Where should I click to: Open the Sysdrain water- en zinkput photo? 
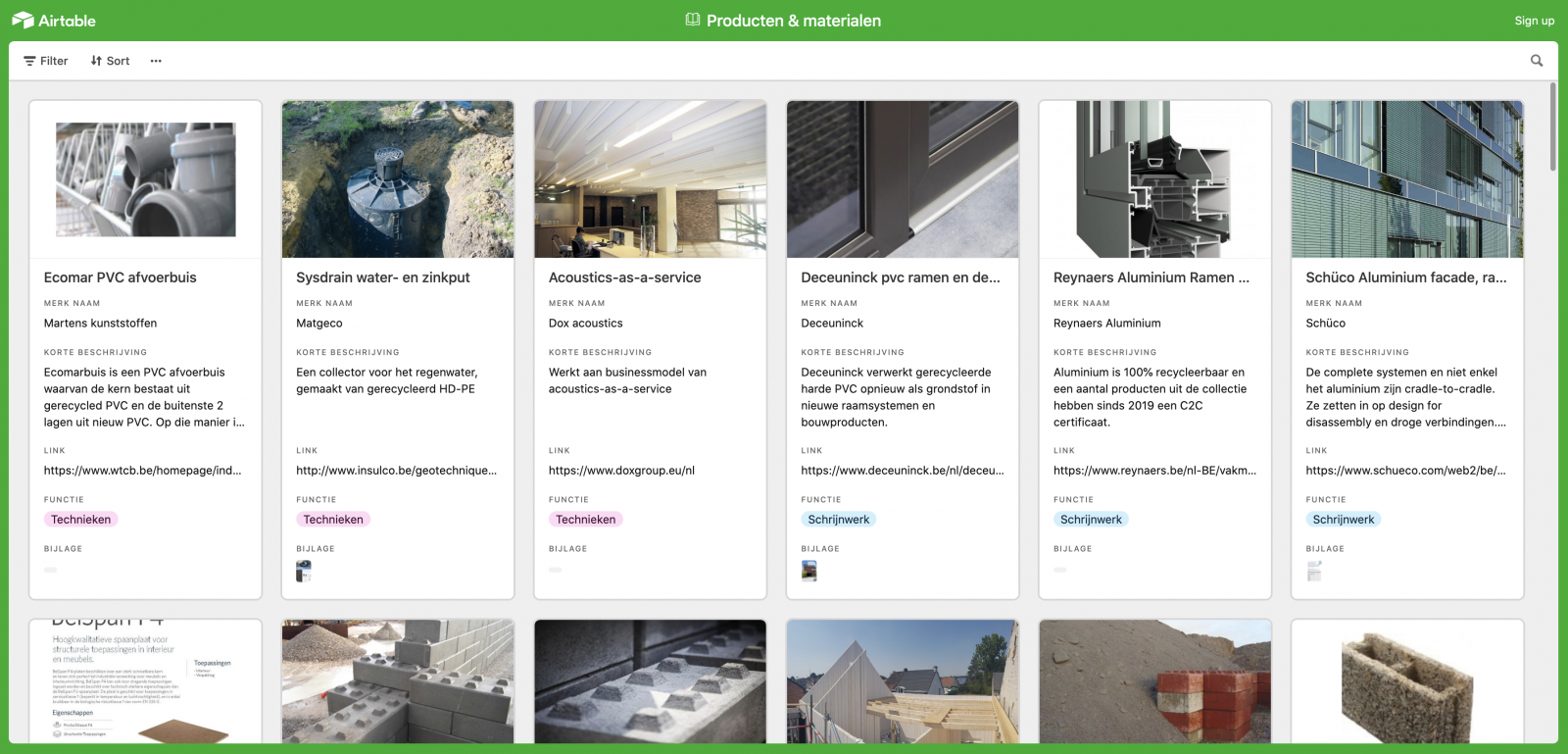coord(398,179)
